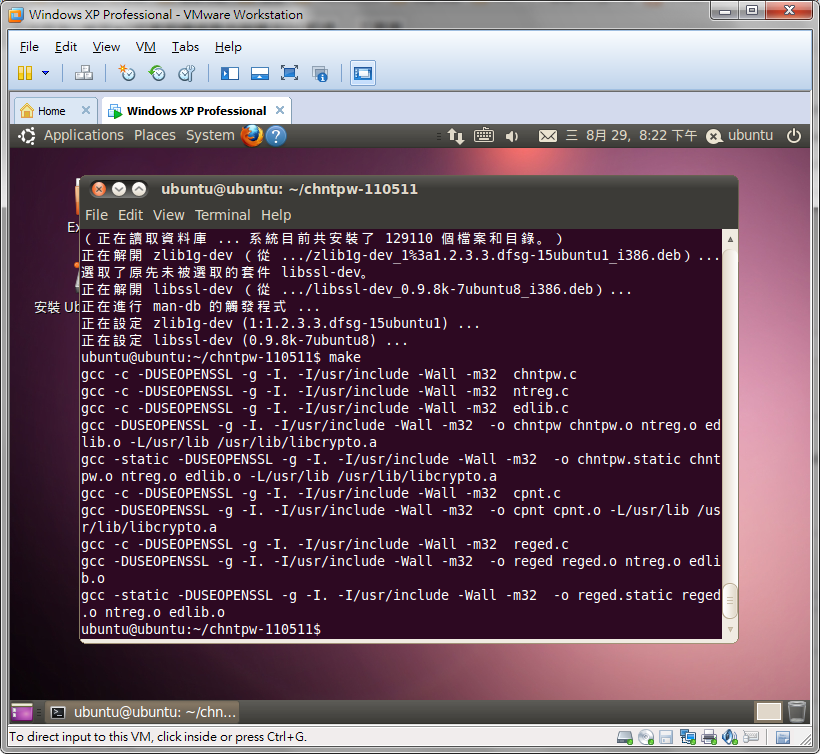Screen dimensions: 820x754
Task: Click the network adapter status icon
Action: [x=688, y=737]
